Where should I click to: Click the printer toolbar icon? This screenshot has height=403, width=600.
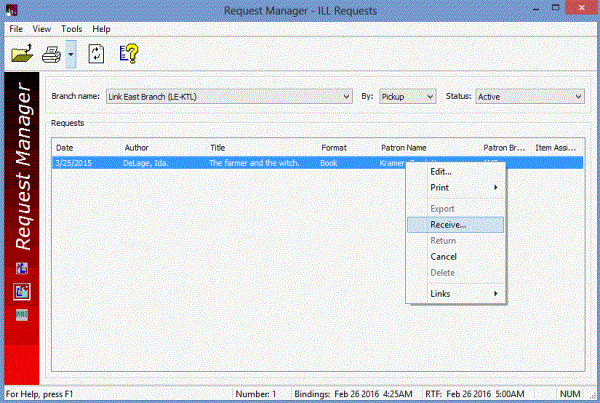[51, 54]
